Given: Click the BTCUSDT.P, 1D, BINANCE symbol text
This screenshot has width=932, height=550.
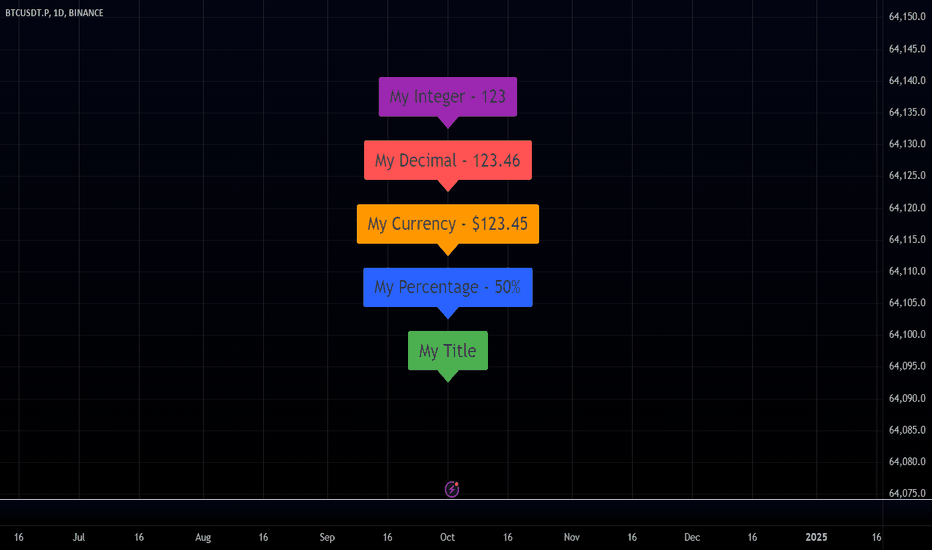Looking at the screenshot, I should [x=54, y=12].
